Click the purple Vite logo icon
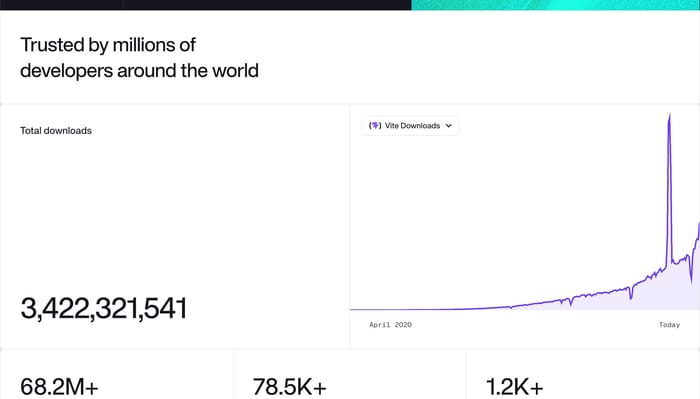Screen dimensions: 700x399 [x=375, y=125]
